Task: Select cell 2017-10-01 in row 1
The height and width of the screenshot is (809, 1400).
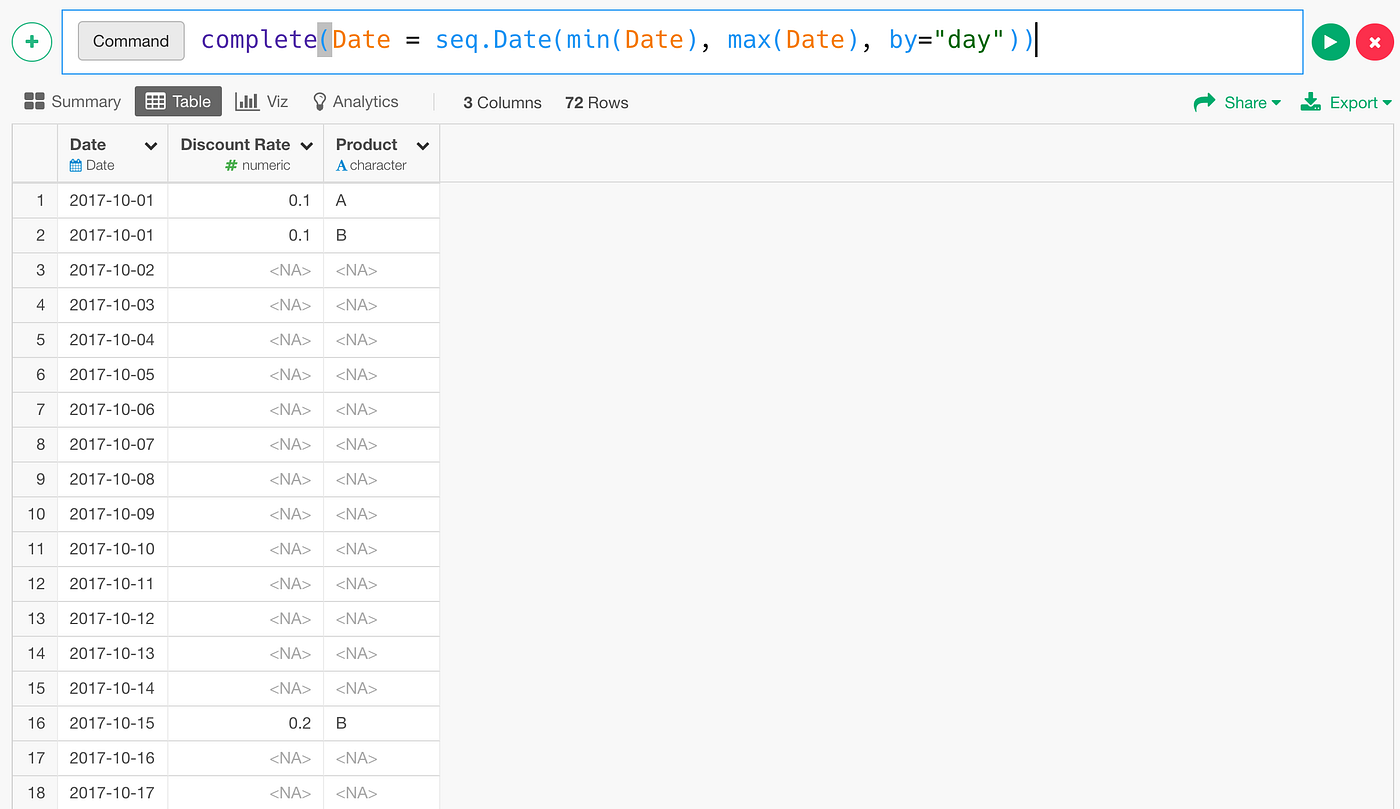Action: click(112, 200)
